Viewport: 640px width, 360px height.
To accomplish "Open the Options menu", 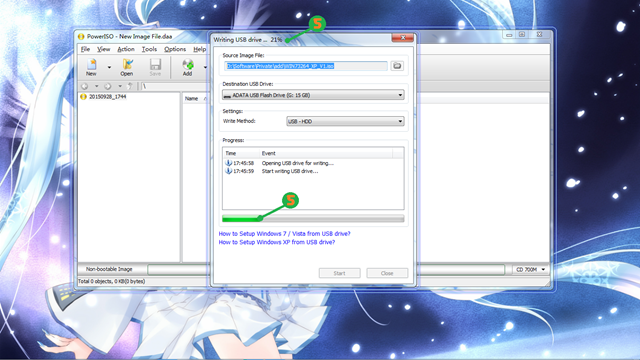I will point(175,49).
